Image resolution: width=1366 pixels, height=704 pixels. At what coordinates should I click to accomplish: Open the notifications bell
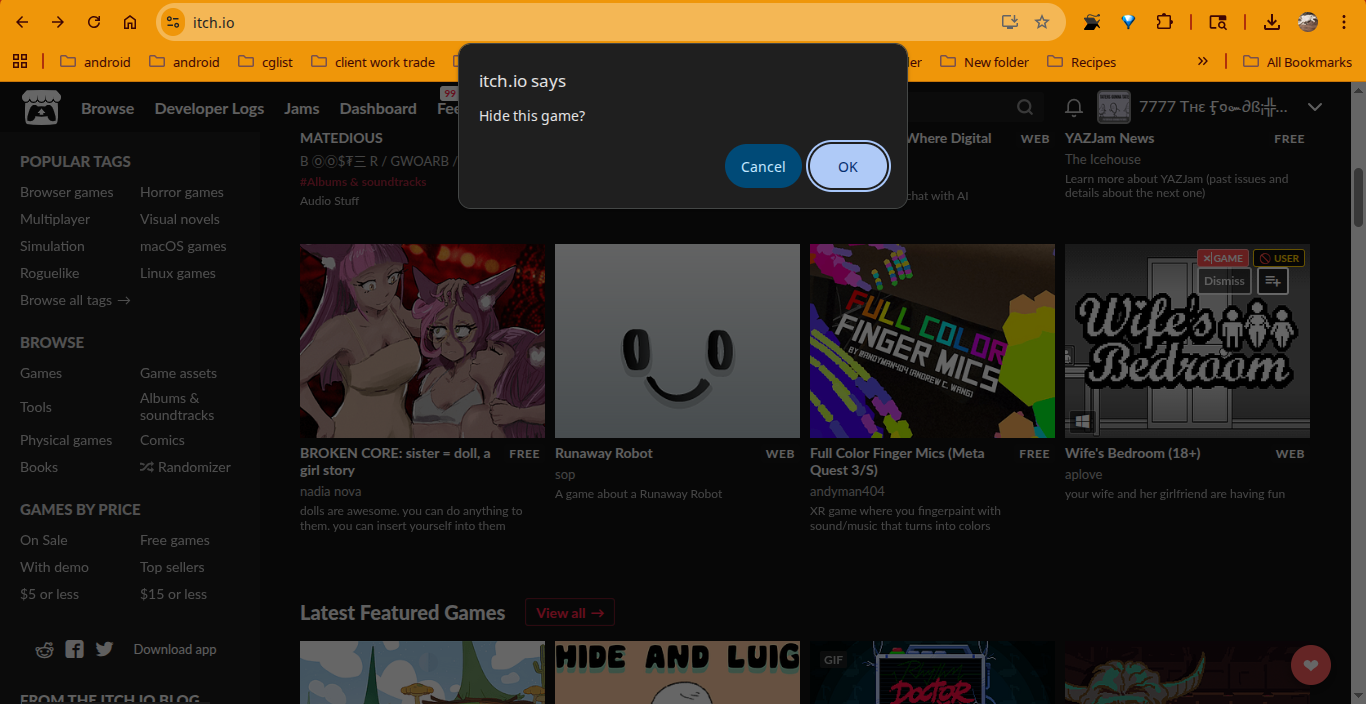point(1074,107)
